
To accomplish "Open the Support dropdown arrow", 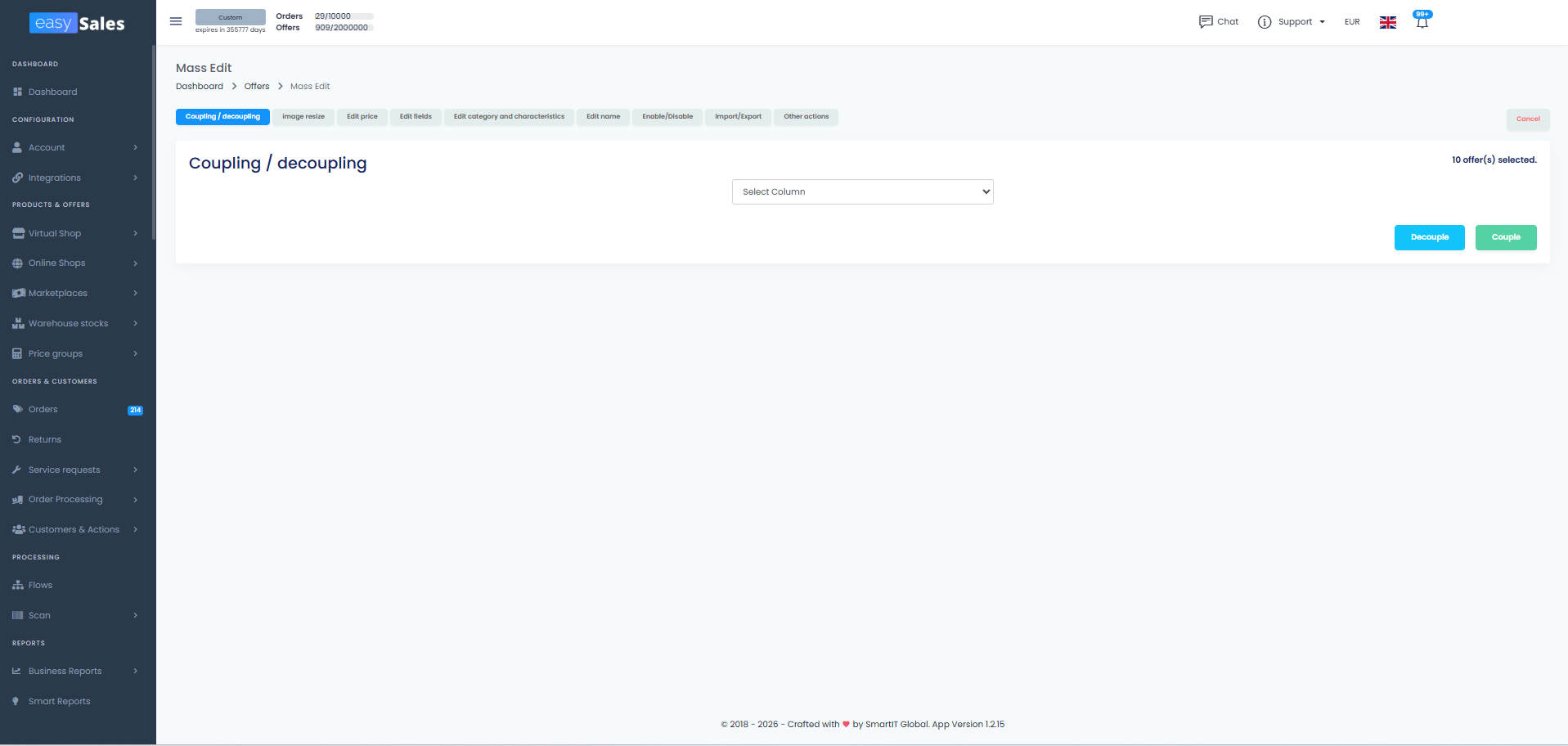I will coord(1322,22).
